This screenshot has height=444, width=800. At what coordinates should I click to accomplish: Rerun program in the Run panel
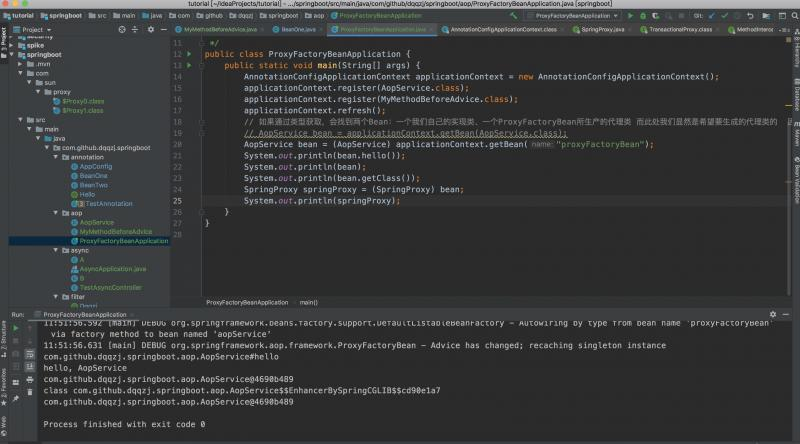pyautogui.click(x=16, y=328)
